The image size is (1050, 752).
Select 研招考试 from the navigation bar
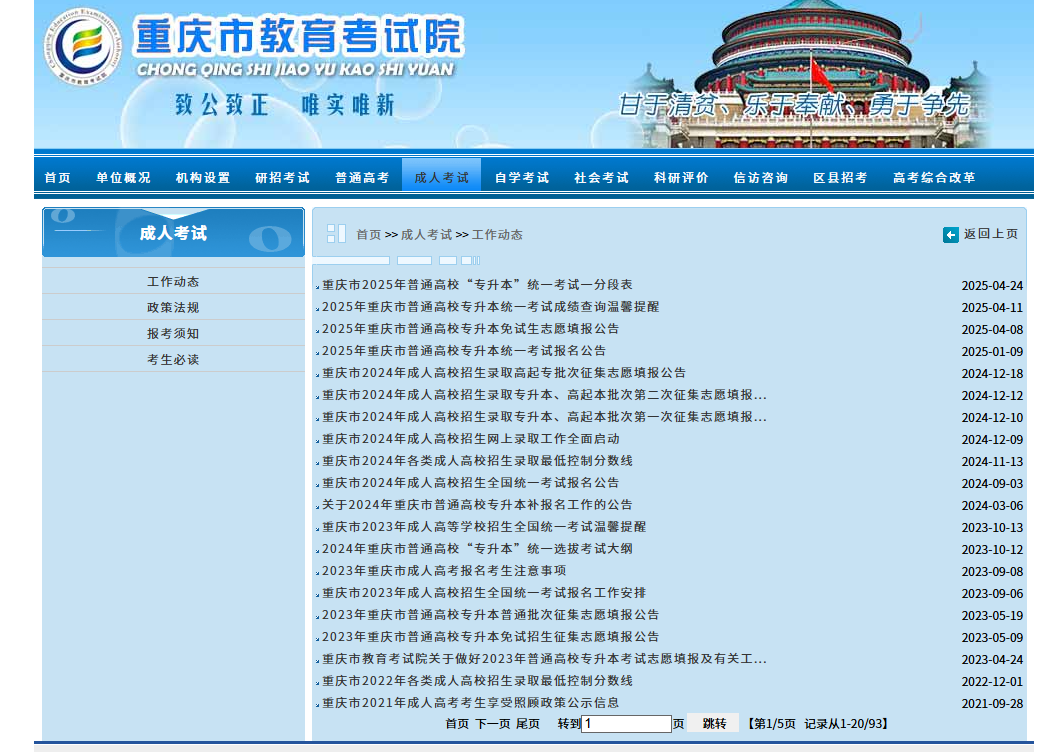(282, 178)
